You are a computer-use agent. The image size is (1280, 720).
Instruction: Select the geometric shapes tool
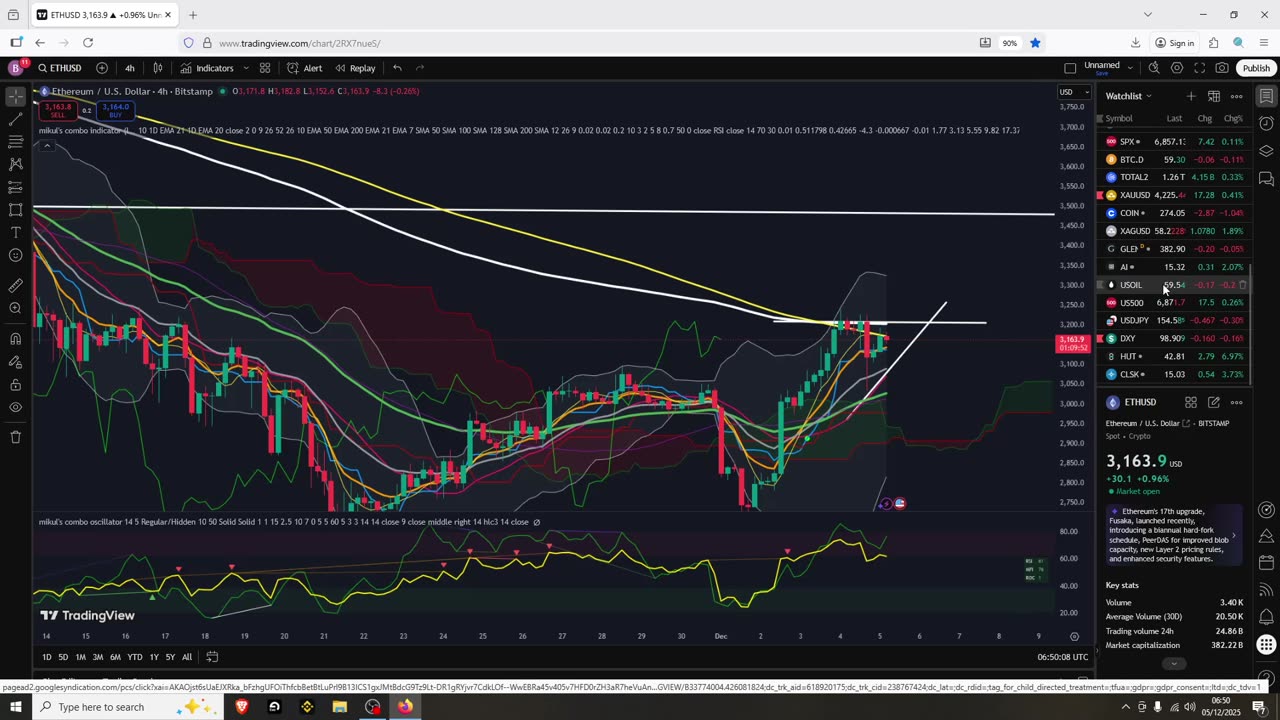coord(15,210)
